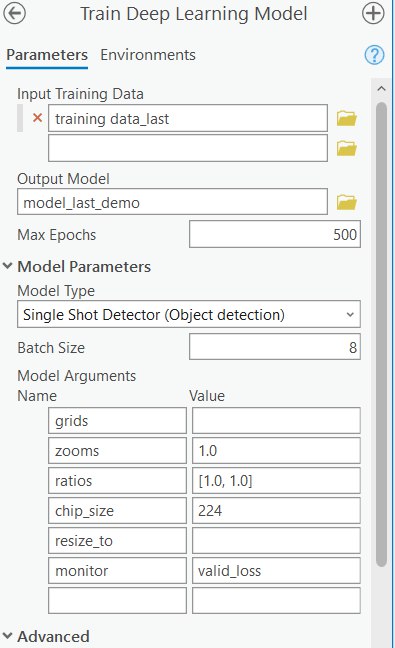This screenshot has width=395, height=648.
Task: Click the chip_size value field 224
Action: 276,511
